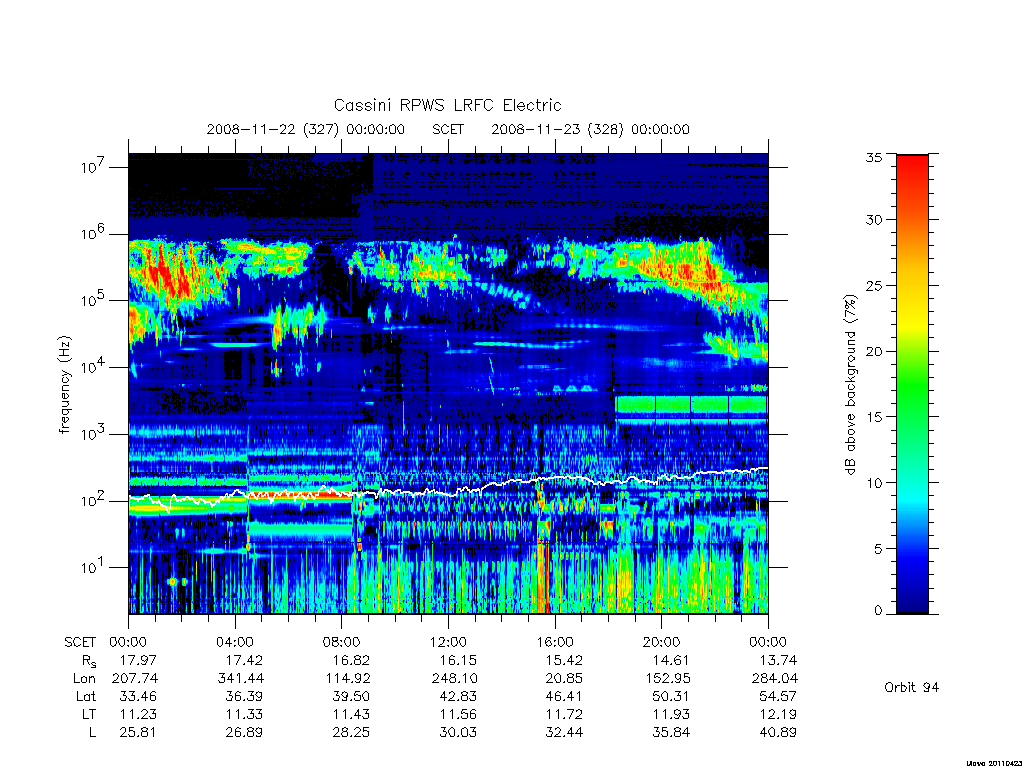Click the Rs value 16.15

pyautogui.click(x=458, y=660)
